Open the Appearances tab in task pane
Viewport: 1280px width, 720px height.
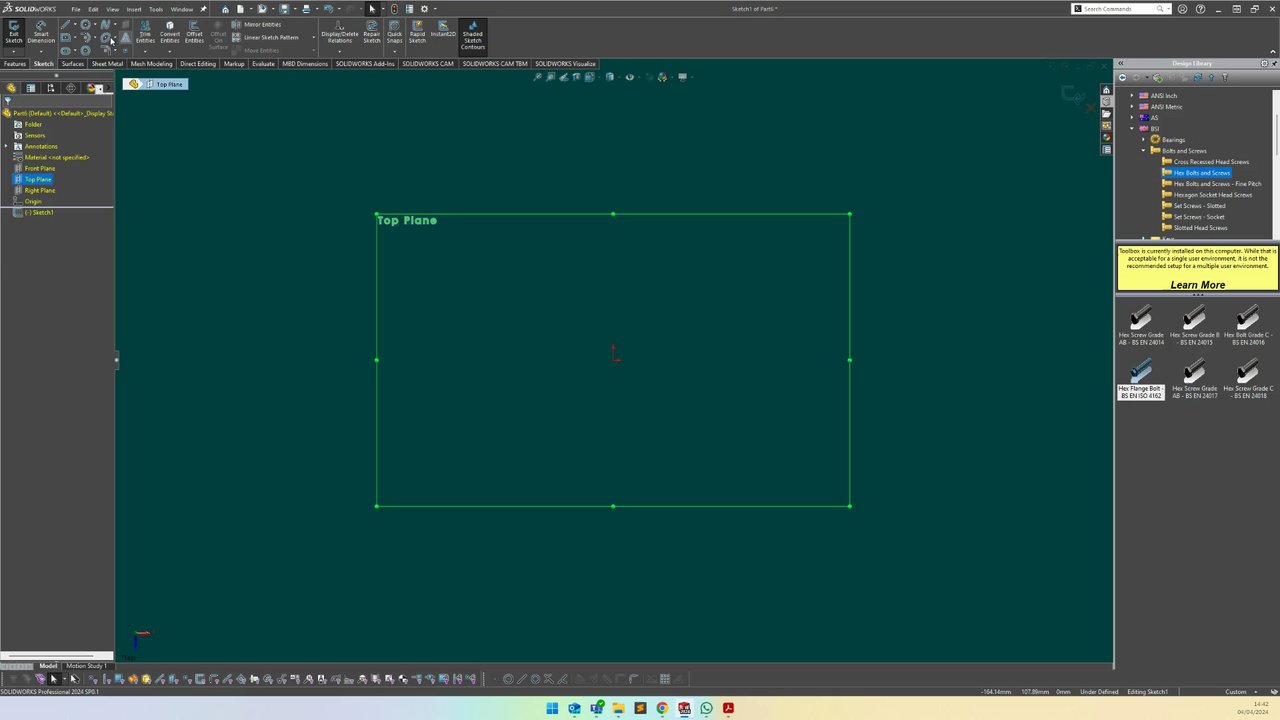pyautogui.click(x=1106, y=137)
